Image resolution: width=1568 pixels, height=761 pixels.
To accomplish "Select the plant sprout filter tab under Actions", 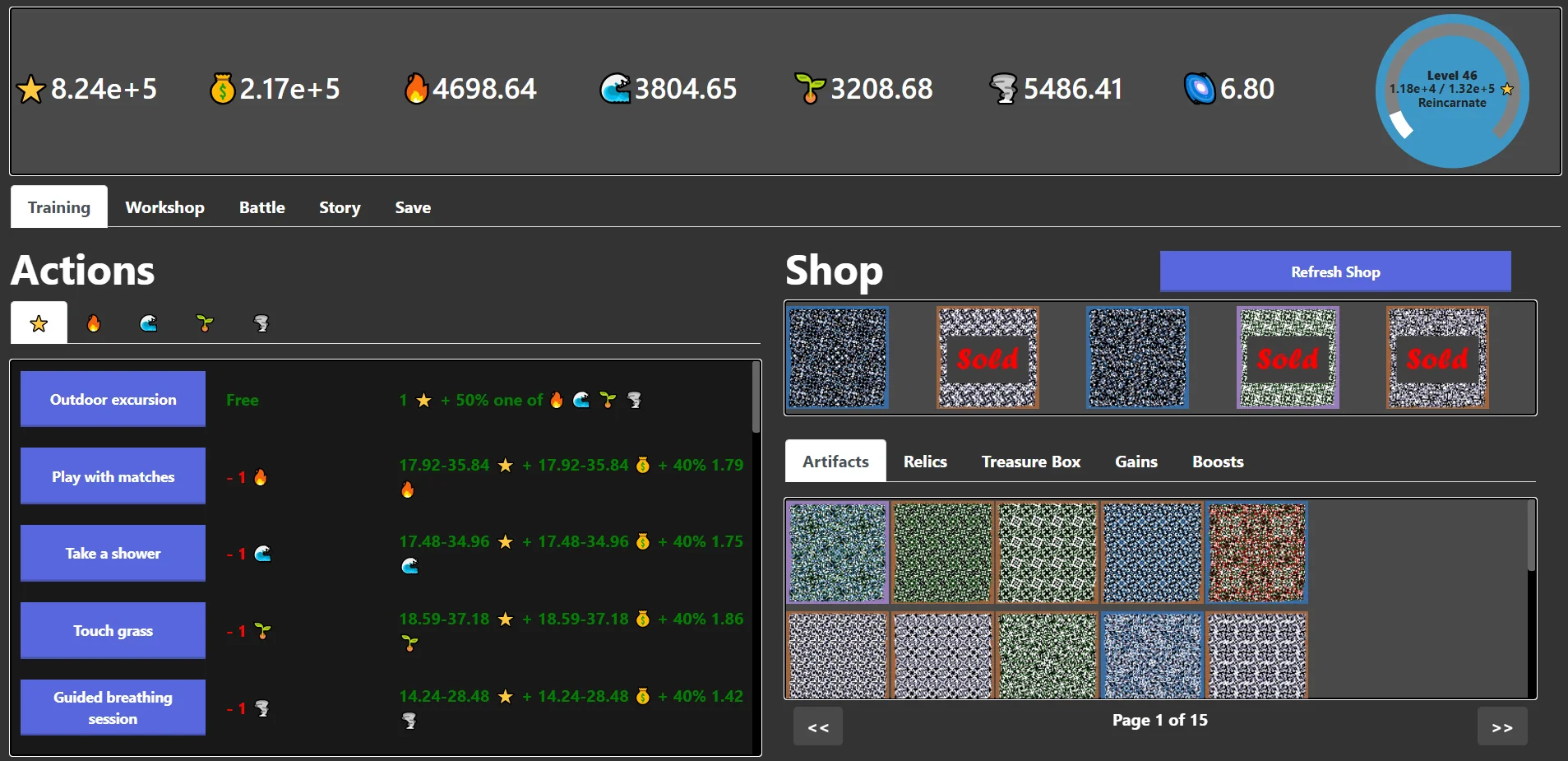I will (205, 323).
